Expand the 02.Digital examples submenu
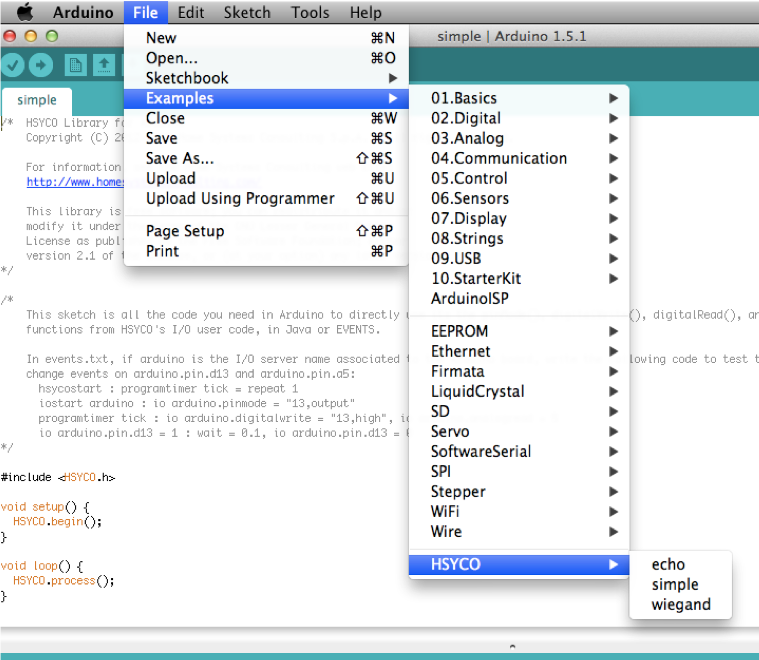Viewport: 759px width, 660px height. (x=519, y=118)
